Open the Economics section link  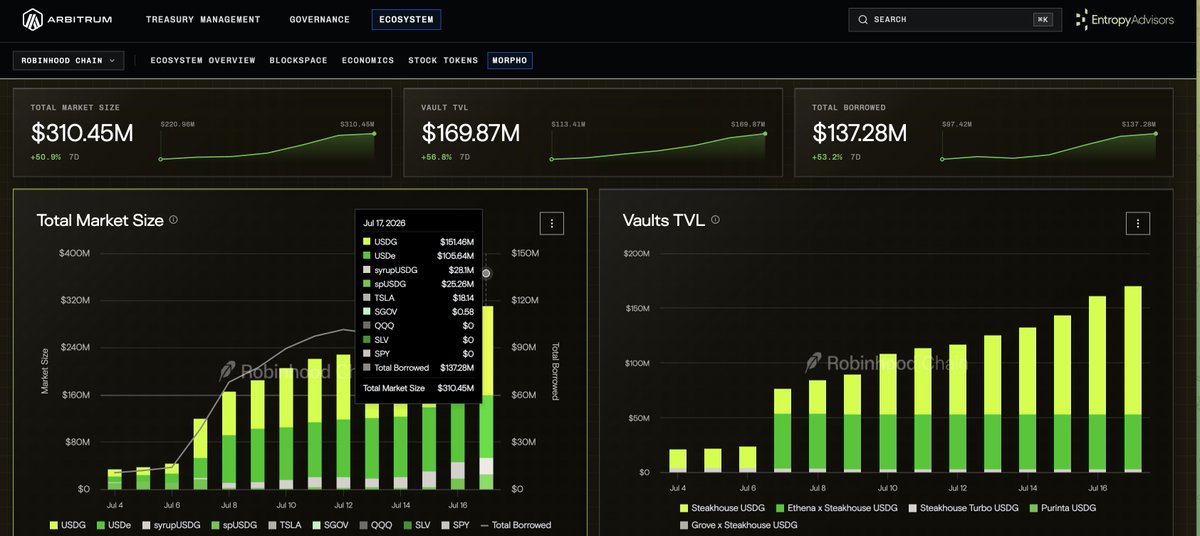pyautogui.click(x=368, y=61)
